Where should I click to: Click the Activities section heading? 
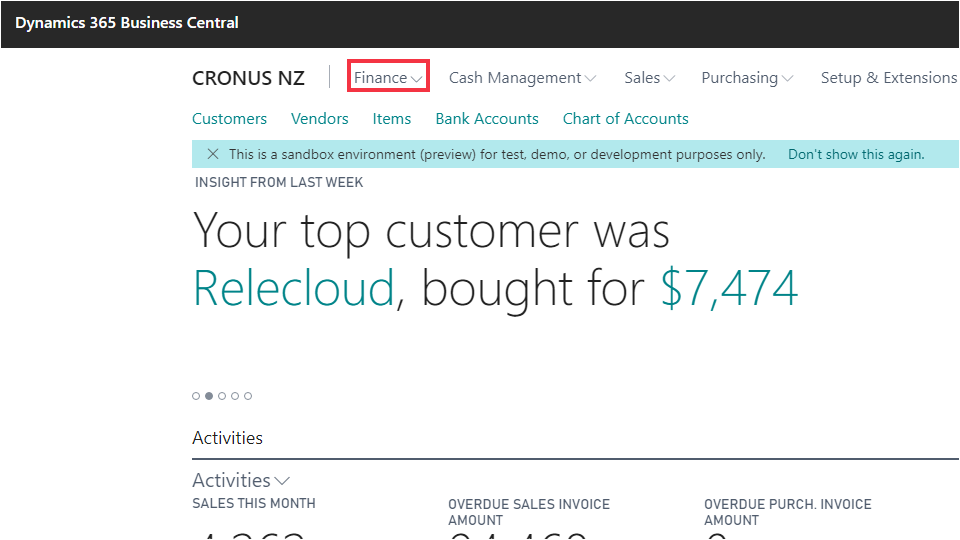pyautogui.click(x=227, y=438)
